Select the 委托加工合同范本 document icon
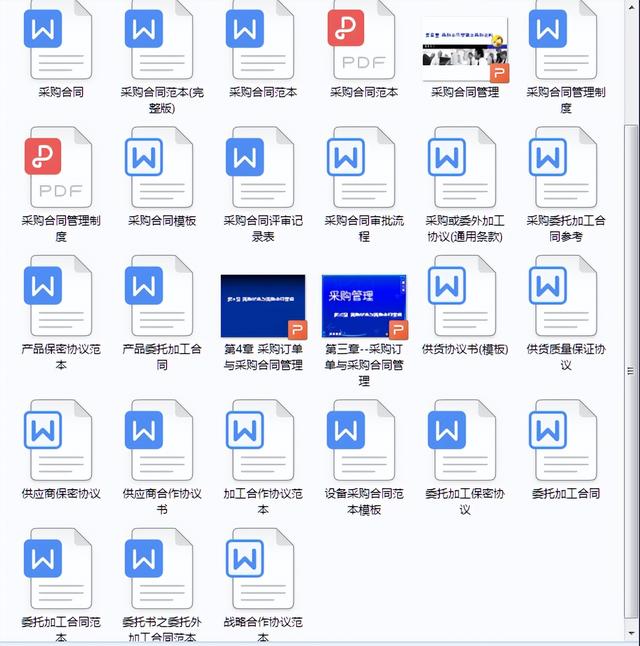The width and height of the screenshot is (640, 646). click(x=58, y=569)
